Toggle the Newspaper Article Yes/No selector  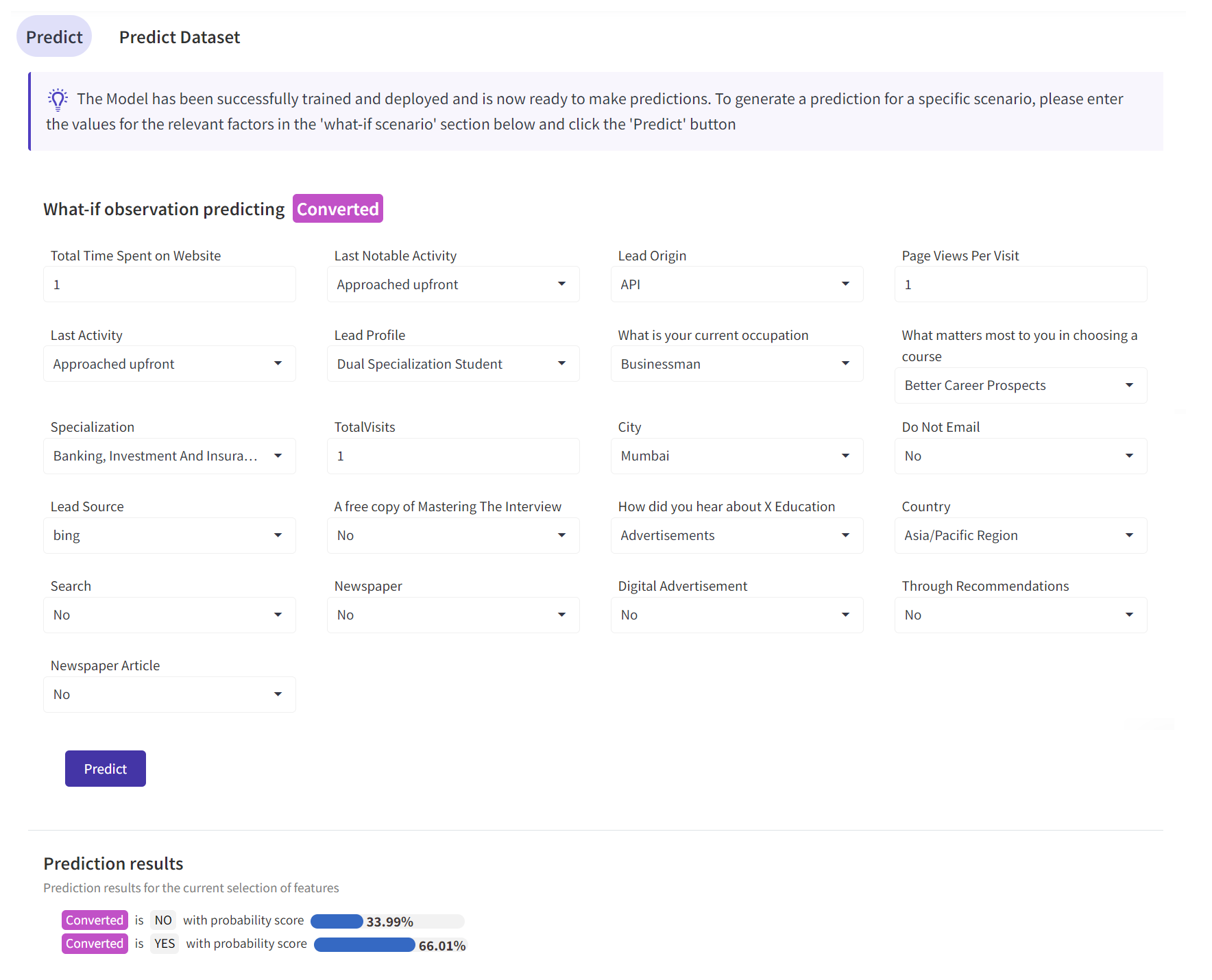tap(169, 694)
